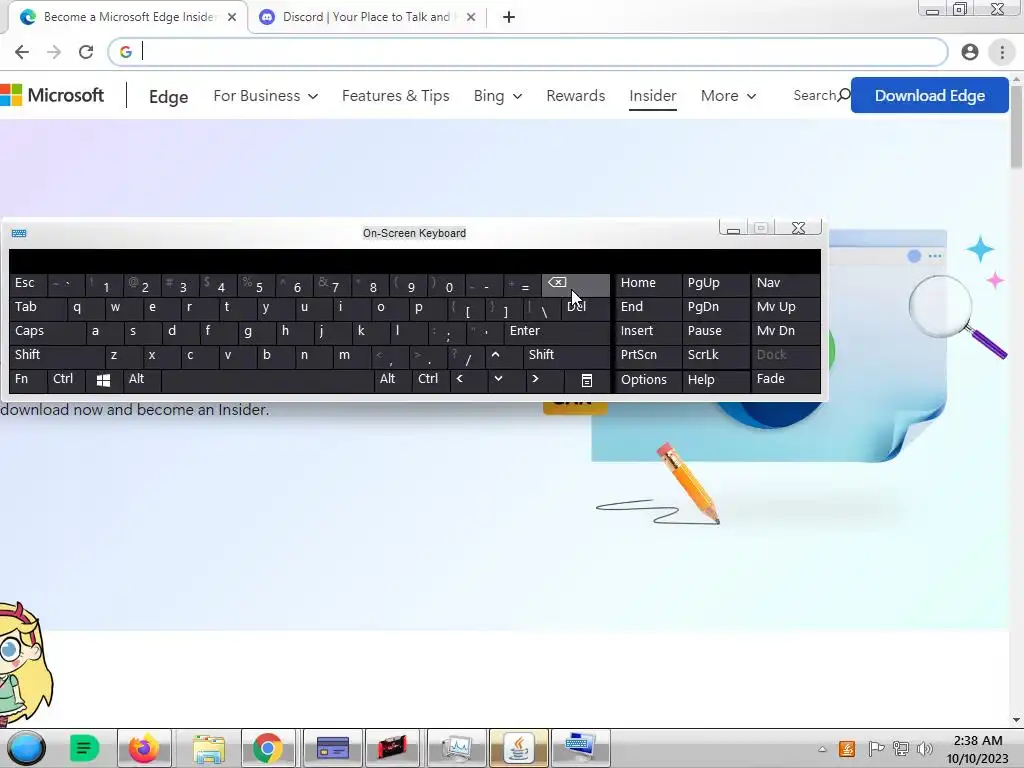Open a new browser tab
Screen dimensions: 1024x768
click(509, 17)
